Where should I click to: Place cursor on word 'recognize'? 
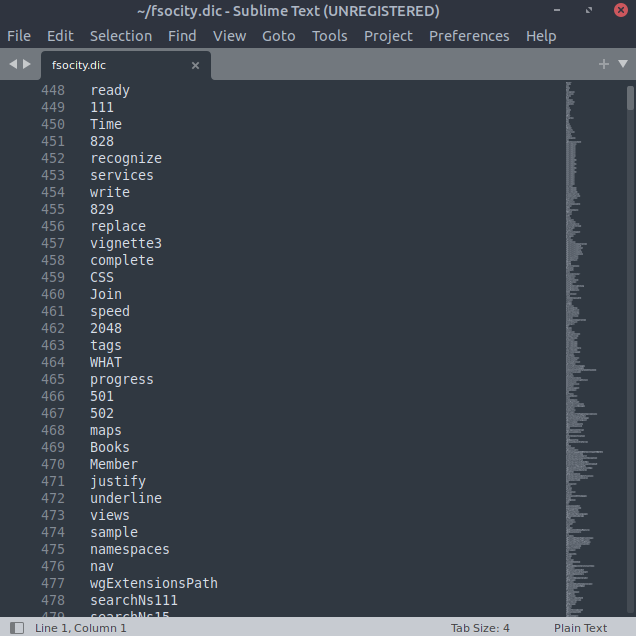(126, 158)
